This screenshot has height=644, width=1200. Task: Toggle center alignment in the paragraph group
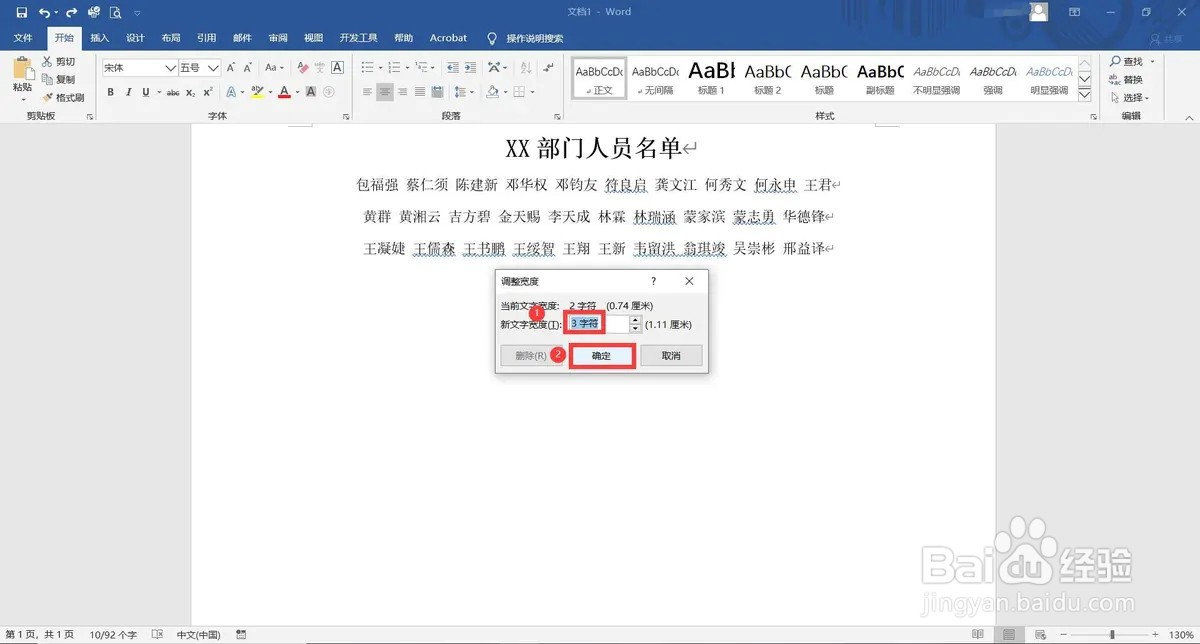(385, 92)
